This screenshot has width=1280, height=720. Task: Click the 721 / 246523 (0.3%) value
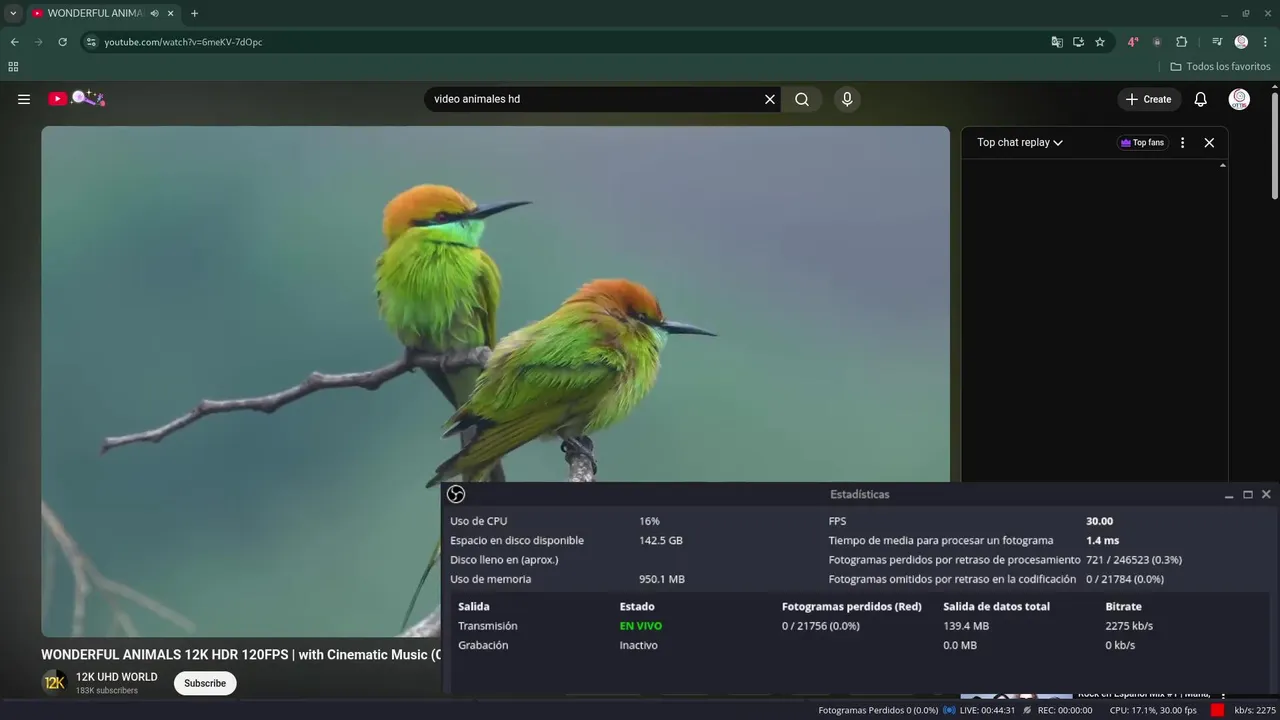click(x=1134, y=560)
